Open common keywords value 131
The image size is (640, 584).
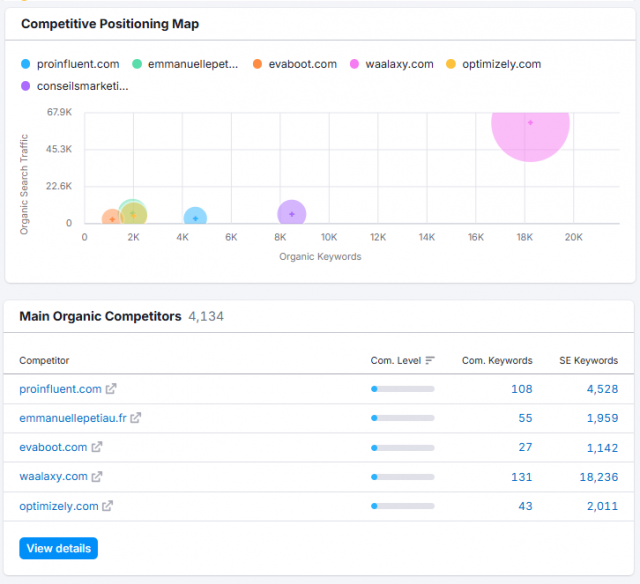[x=522, y=477]
